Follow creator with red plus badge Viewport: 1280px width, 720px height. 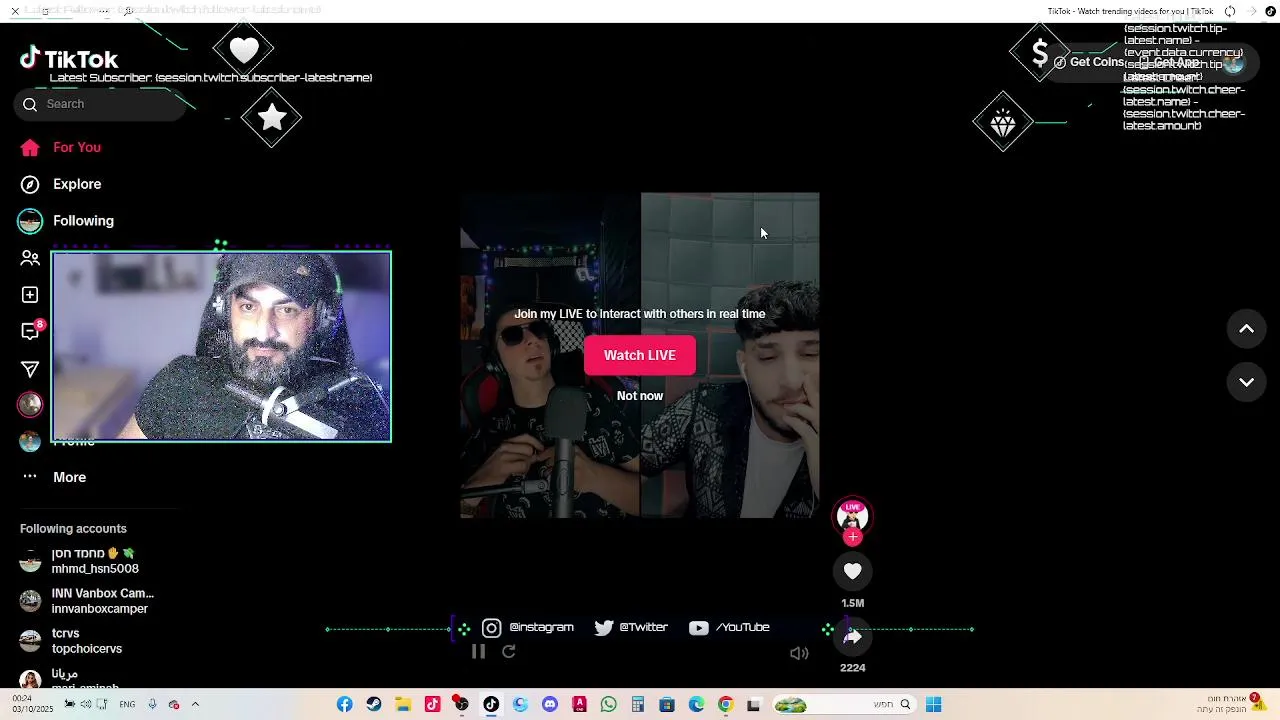click(x=852, y=537)
